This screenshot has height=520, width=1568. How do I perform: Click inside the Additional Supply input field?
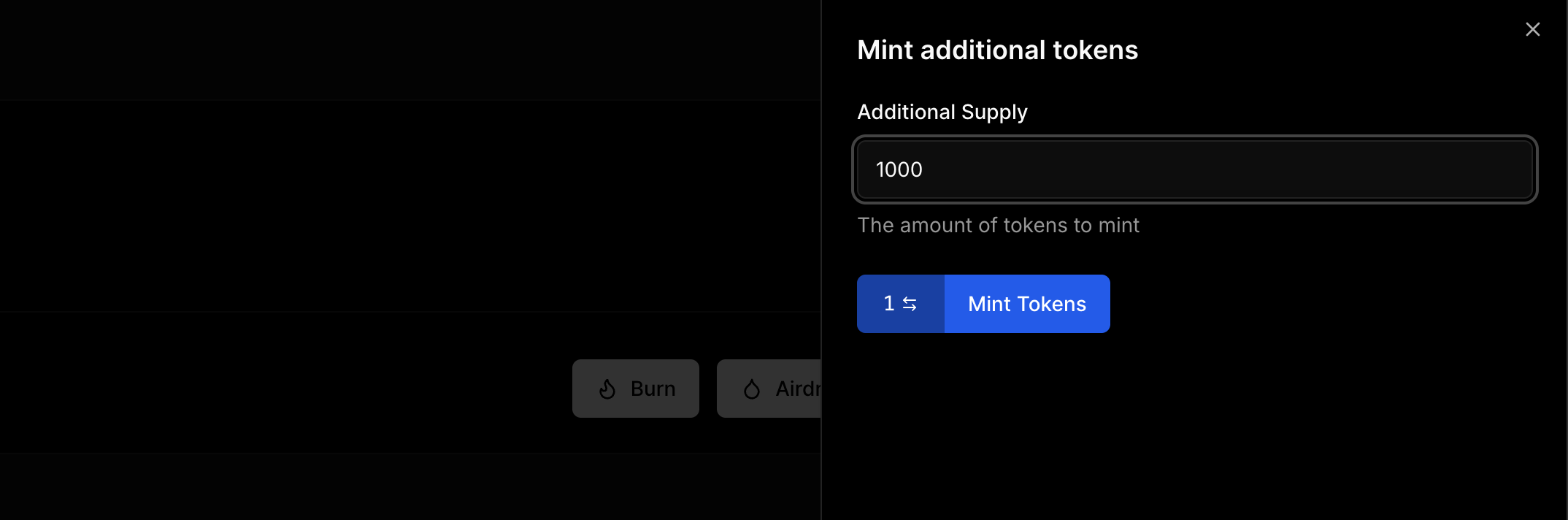point(1194,169)
